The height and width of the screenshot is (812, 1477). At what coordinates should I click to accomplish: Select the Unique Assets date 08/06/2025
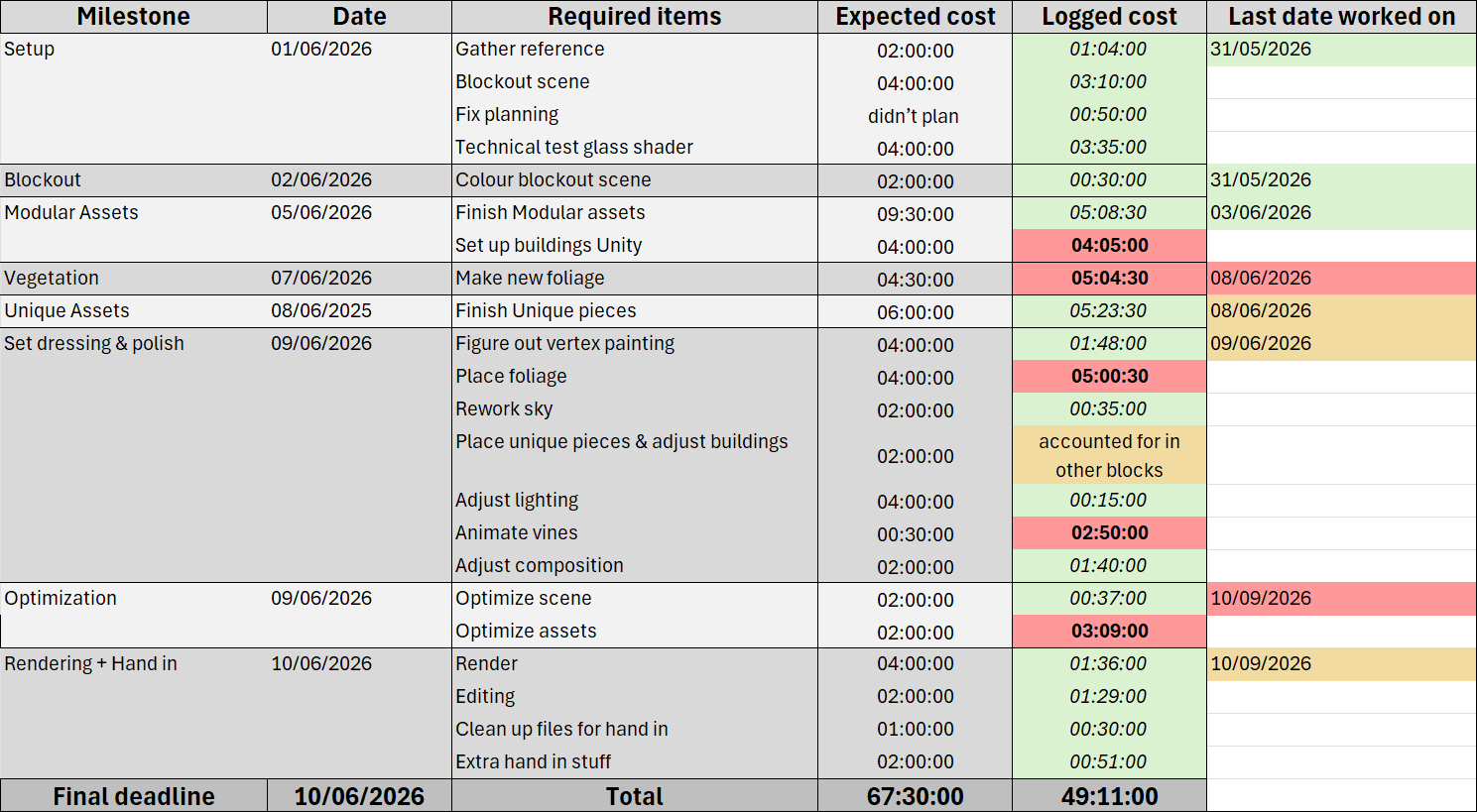(359, 311)
